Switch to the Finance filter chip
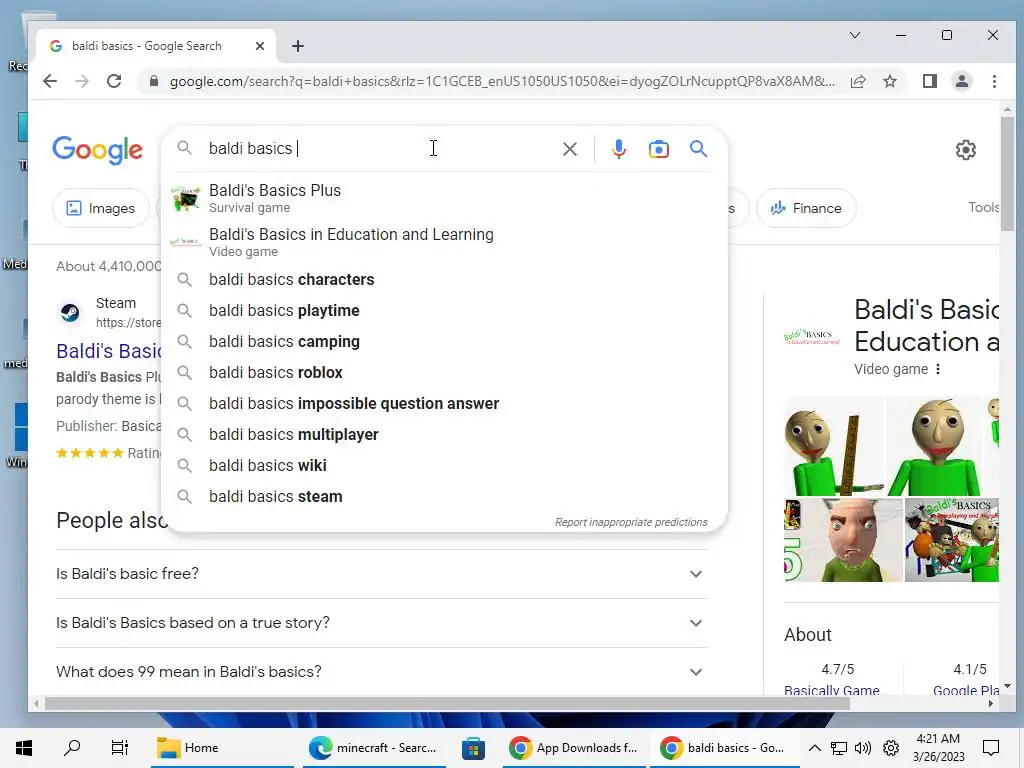Screen dimensions: 1024x768 [806, 208]
